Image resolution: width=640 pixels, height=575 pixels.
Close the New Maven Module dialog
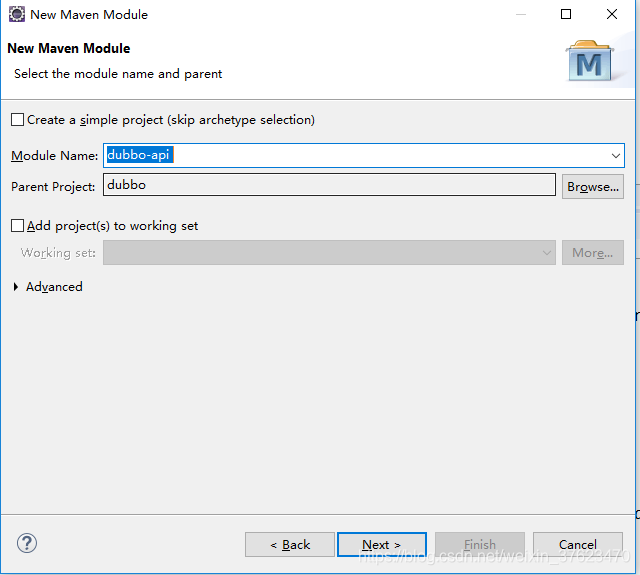click(611, 14)
